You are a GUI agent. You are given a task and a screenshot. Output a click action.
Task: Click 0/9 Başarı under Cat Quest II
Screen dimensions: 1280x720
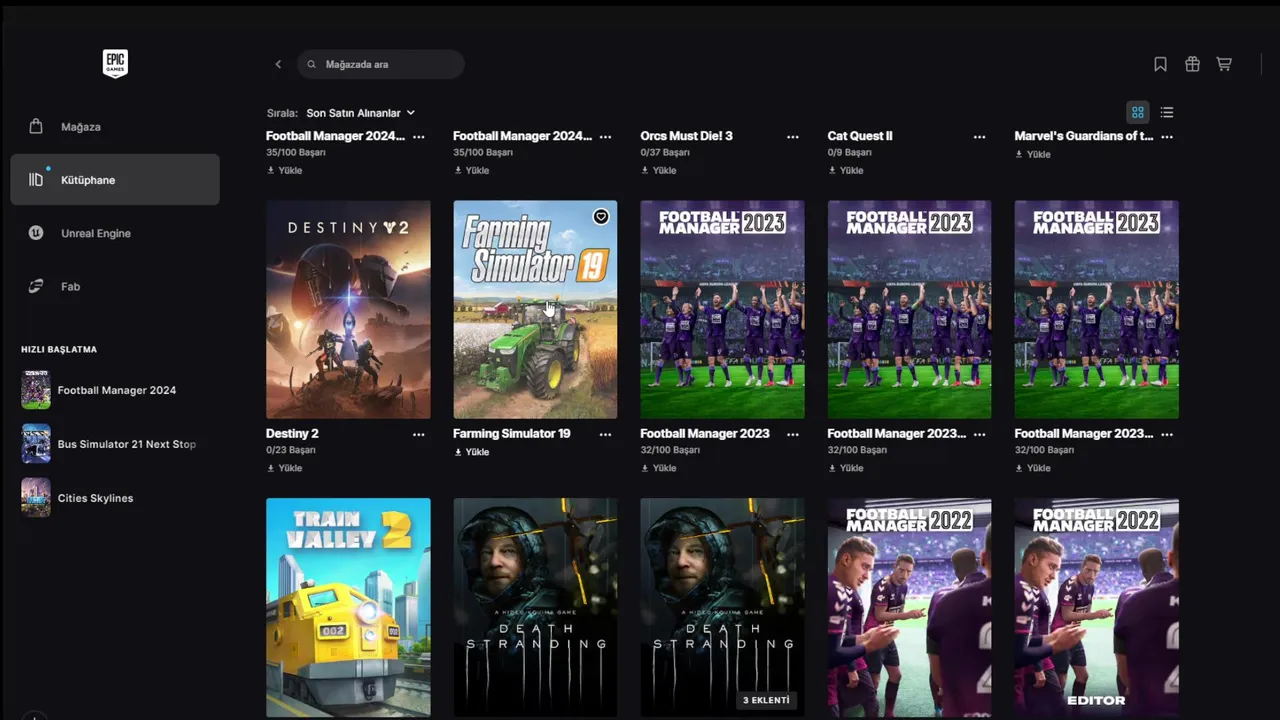(850, 153)
